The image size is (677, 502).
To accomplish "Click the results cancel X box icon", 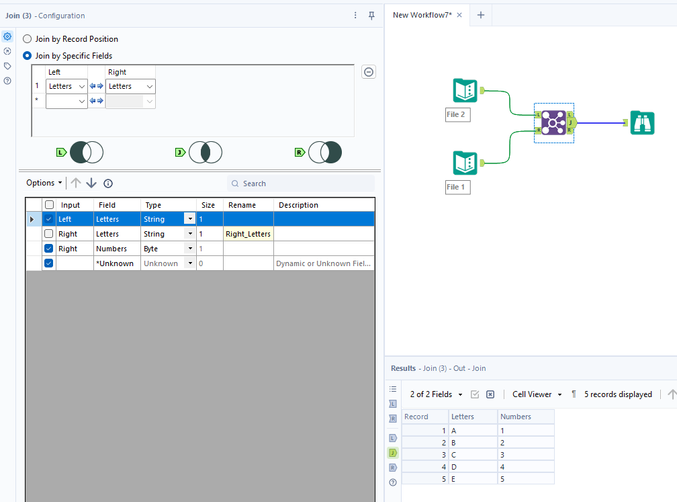I will click(x=490, y=394).
